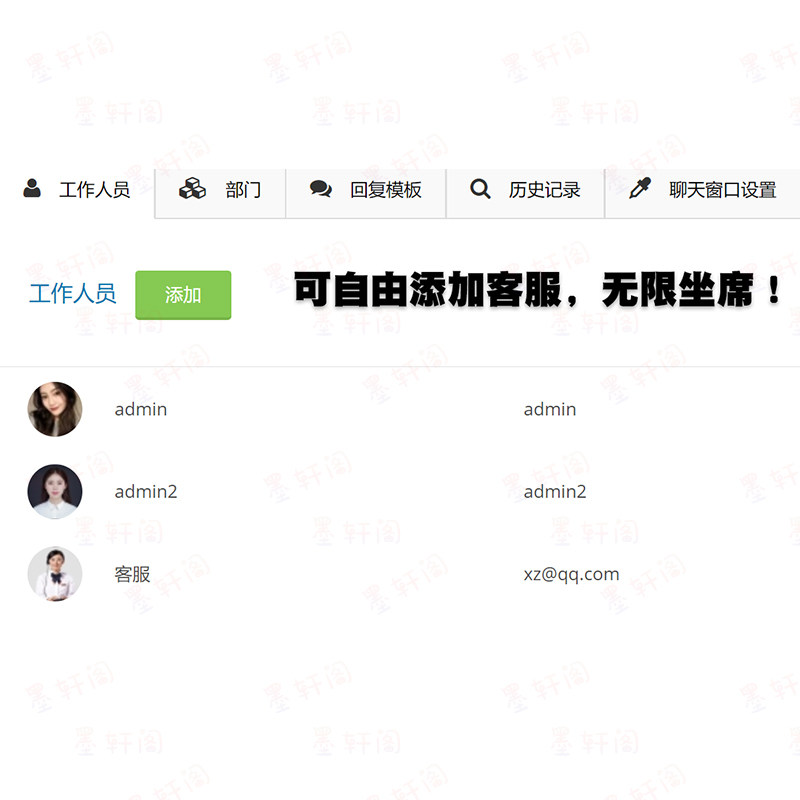The width and height of the screenshot is (800, 800).
Task: Click the chat bubbles icon for 回复模板
Action: 320,189
